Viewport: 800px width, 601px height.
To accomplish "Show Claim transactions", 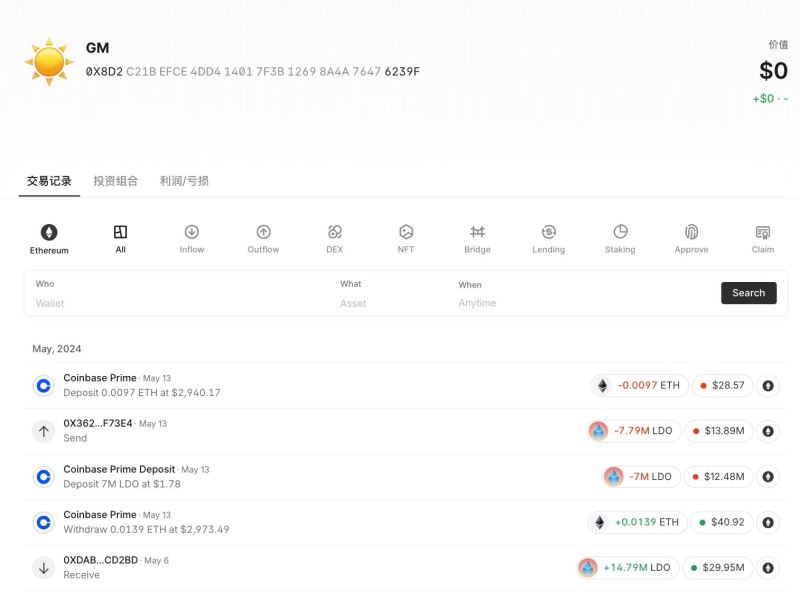I will (x=763, y=232).
